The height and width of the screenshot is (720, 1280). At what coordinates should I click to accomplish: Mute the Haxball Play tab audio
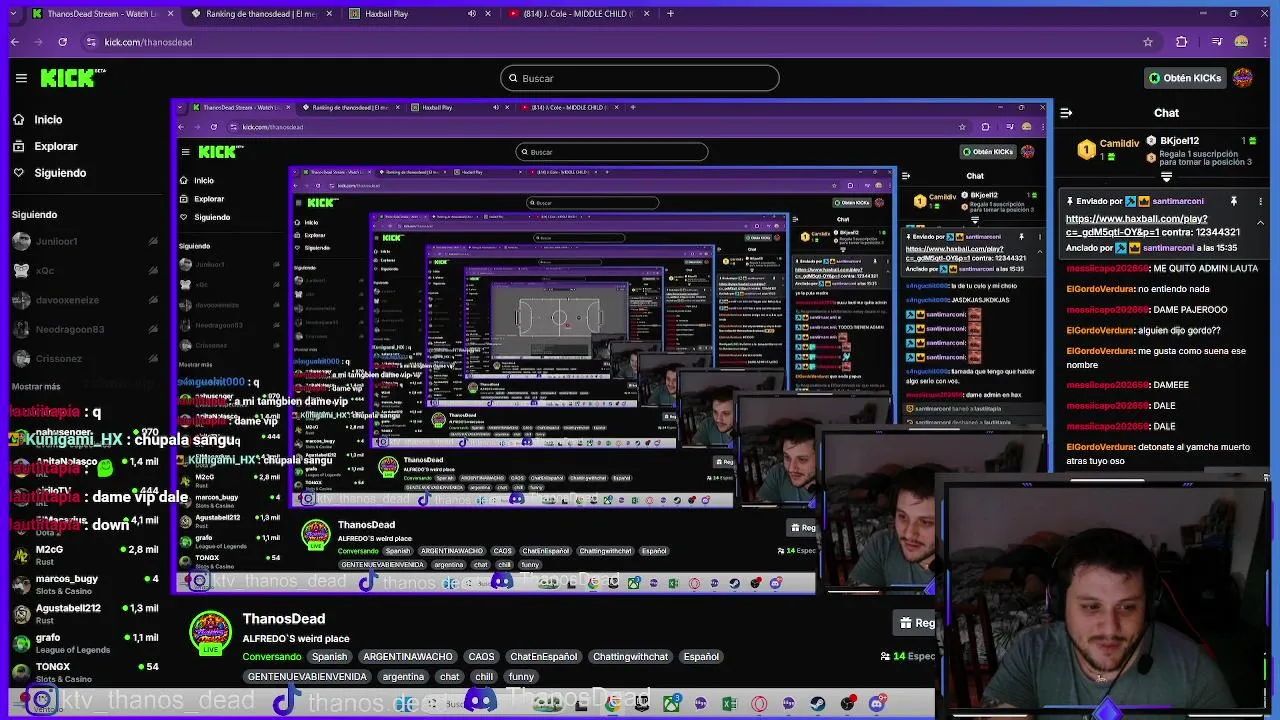click(472, 14)
